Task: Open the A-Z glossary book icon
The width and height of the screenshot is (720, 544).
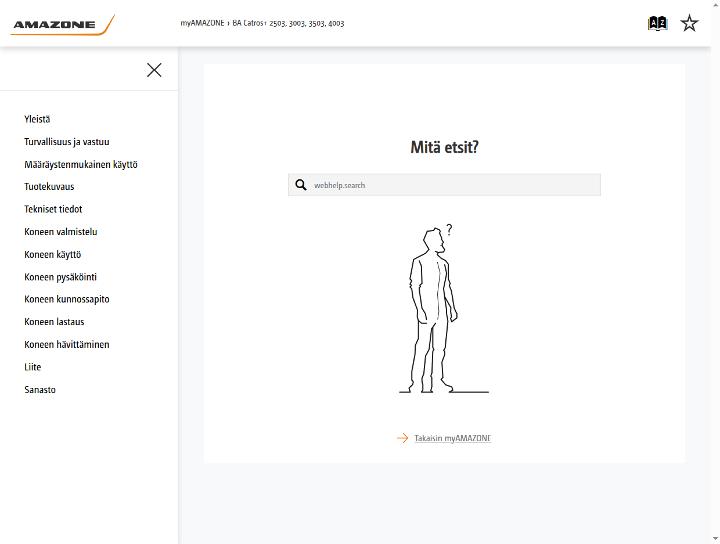Action: [657, 23]
